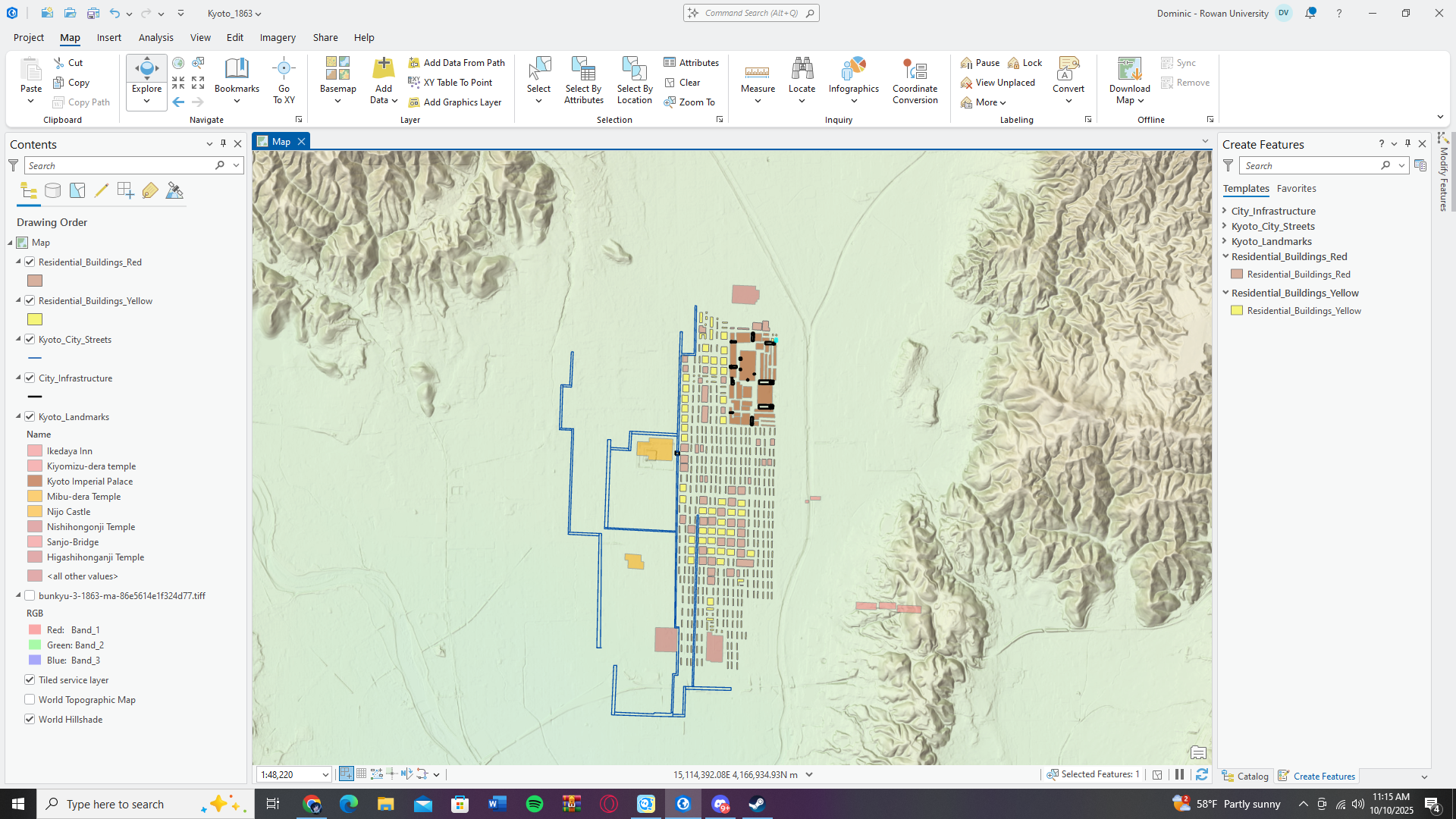Viewport: 1456px width, 819px height.
Task: Click XY Table To Point button
Action: pyautogui.click(x=450, y=83)
